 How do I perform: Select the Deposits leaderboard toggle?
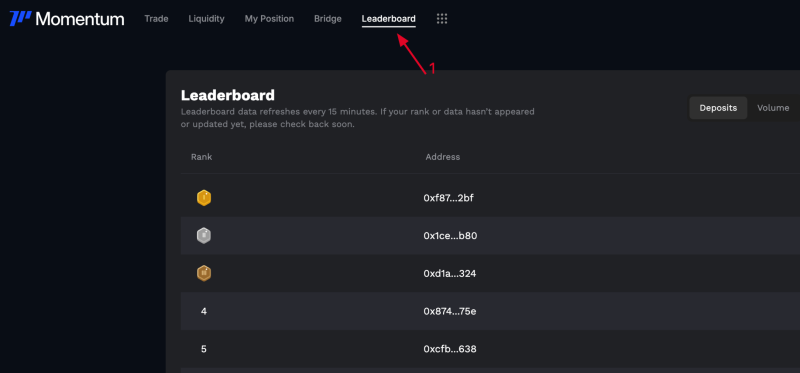click(718, 108)
